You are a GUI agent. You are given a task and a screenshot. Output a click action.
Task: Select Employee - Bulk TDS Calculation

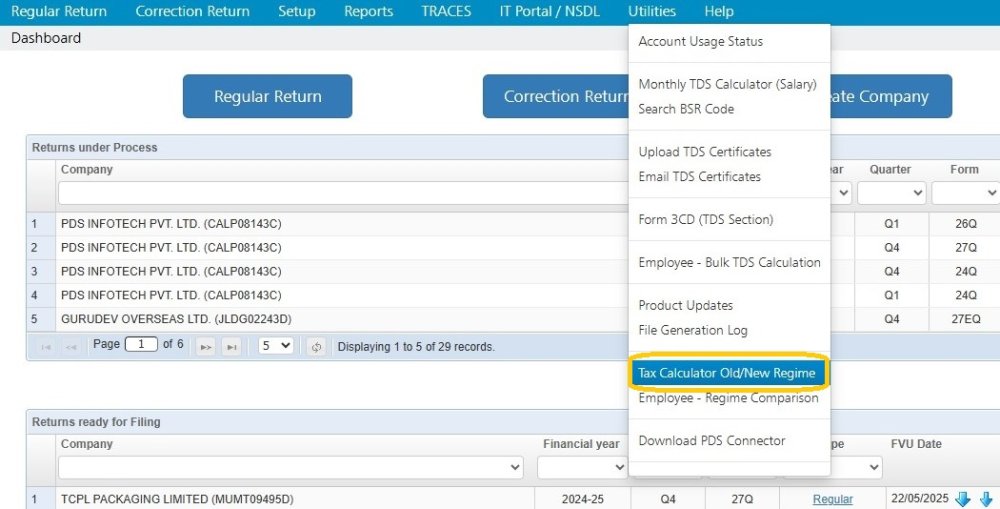pyautogui.click(x=729, y=262)
